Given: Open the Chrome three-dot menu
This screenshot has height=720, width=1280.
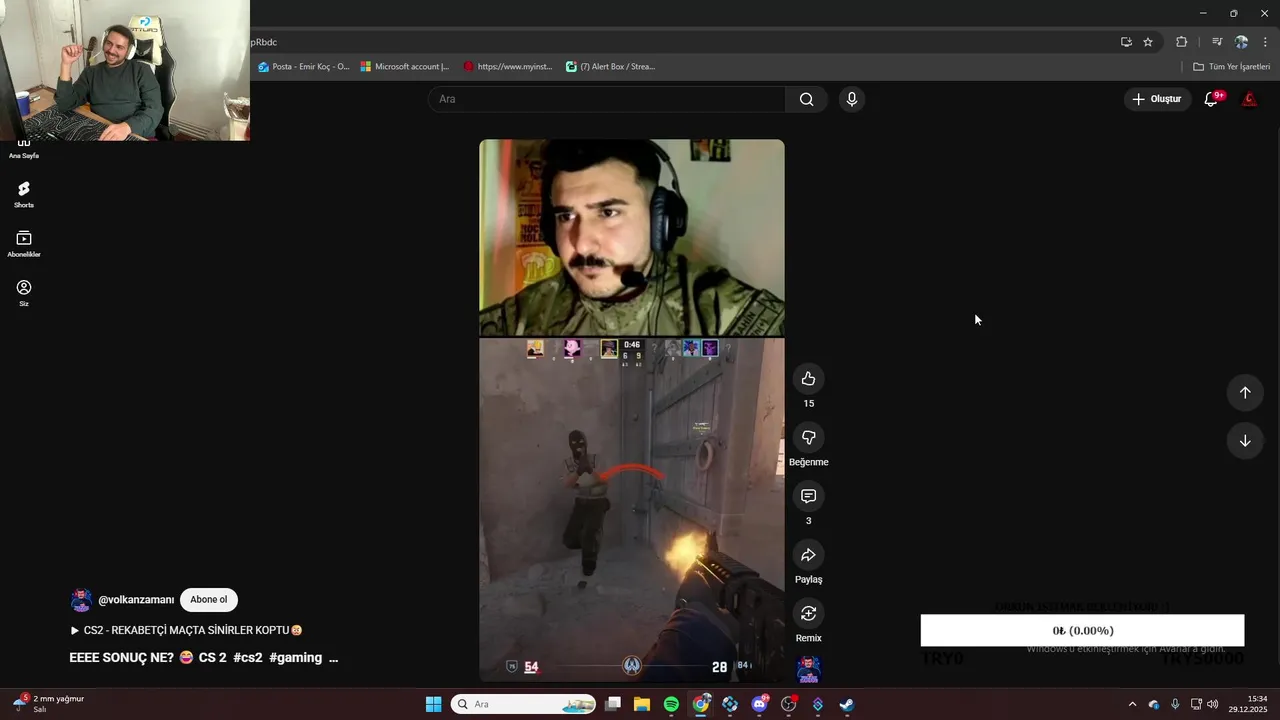Looking at the screenshot, I should 1265,42.
